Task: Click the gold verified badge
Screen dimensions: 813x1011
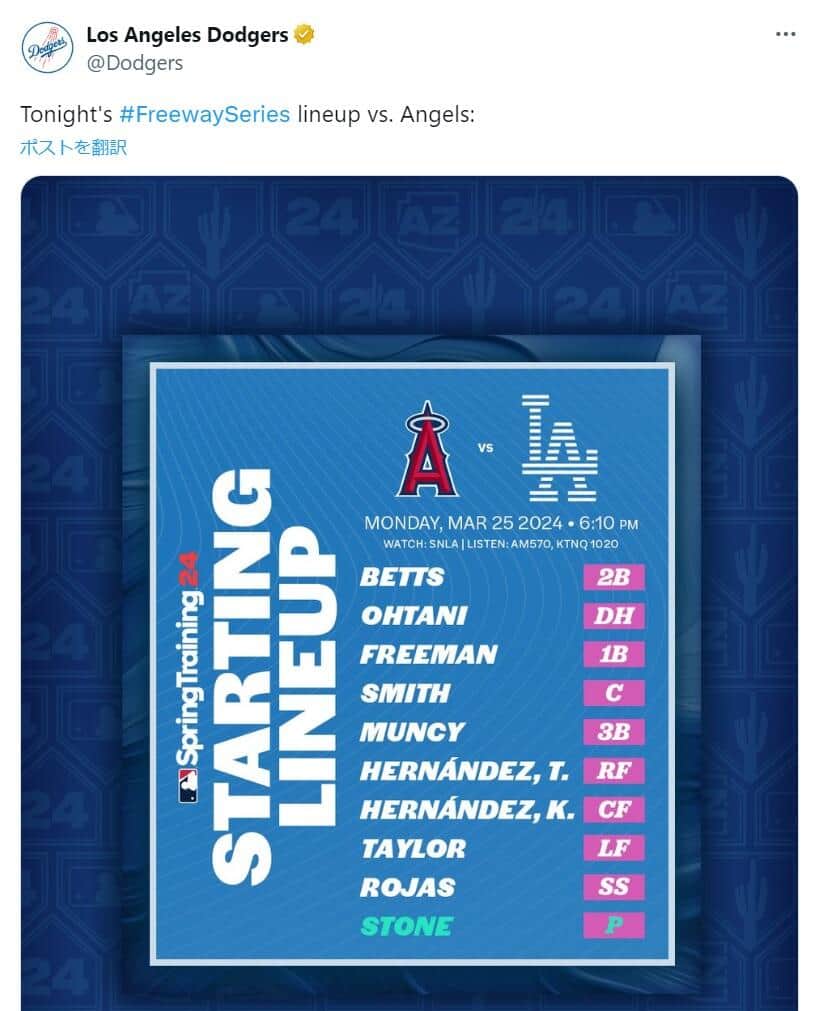Action: coord(304,35)
